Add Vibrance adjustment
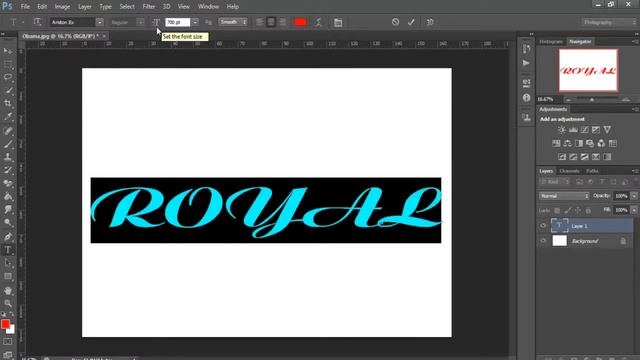Image resolution: width=640 pixels, height=360 pixels. click(x=607, y=130)
